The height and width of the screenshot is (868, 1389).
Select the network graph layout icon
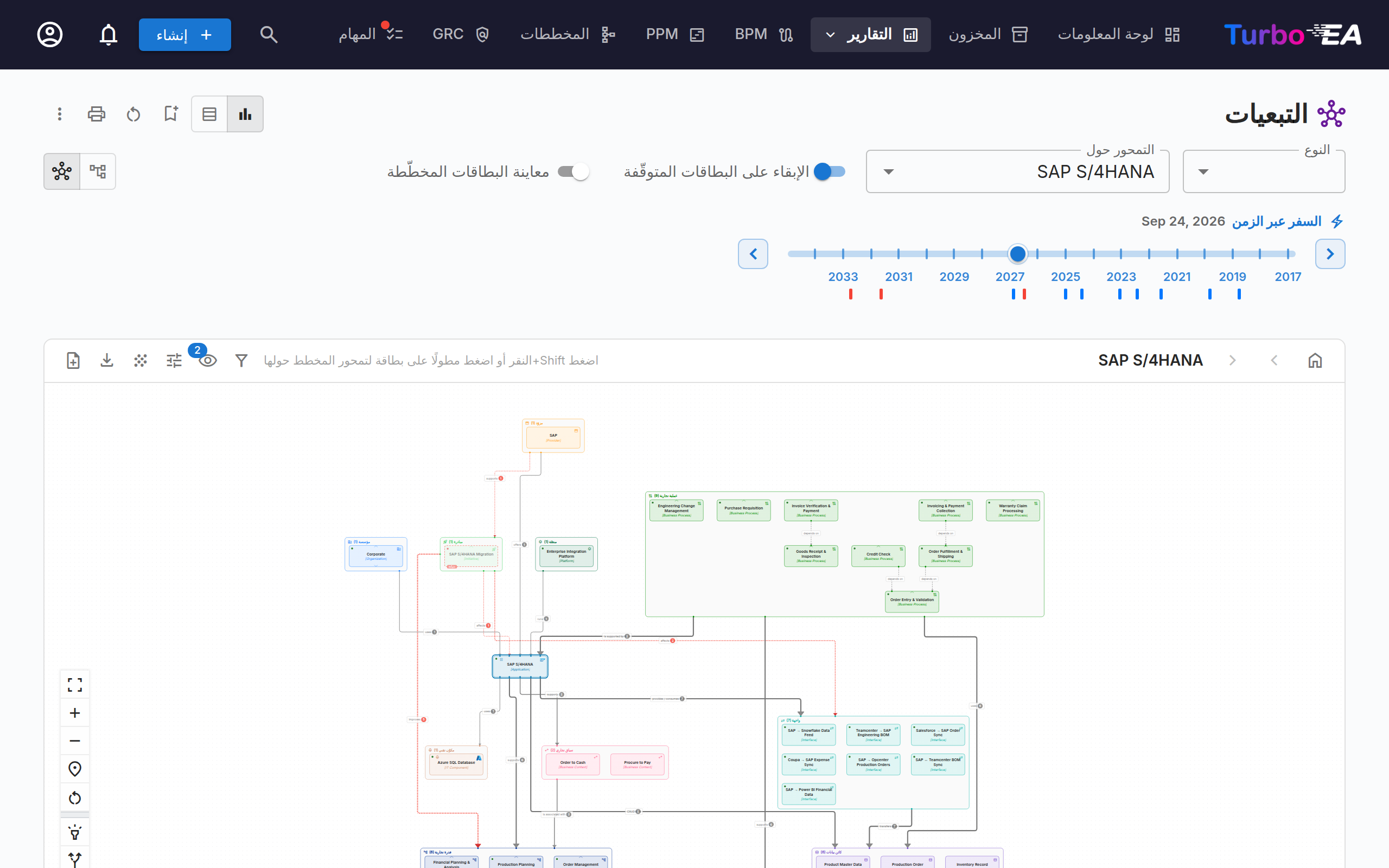[62, 171]
